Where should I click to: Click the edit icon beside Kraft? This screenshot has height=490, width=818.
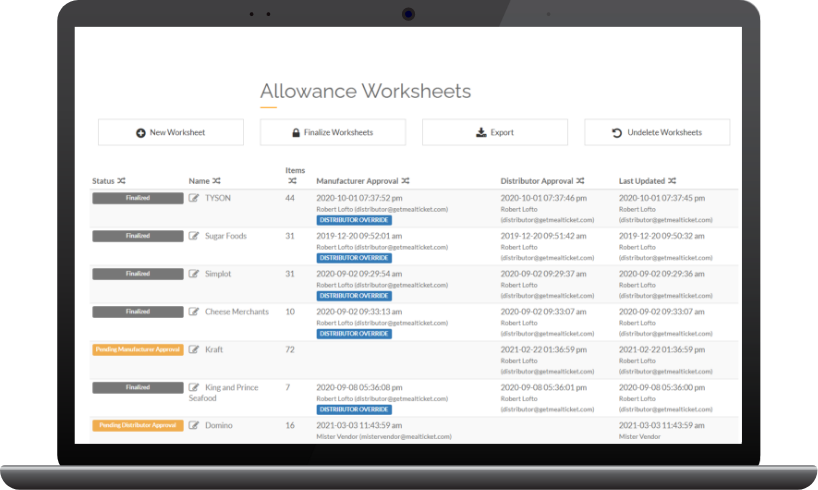coord(194,350)
